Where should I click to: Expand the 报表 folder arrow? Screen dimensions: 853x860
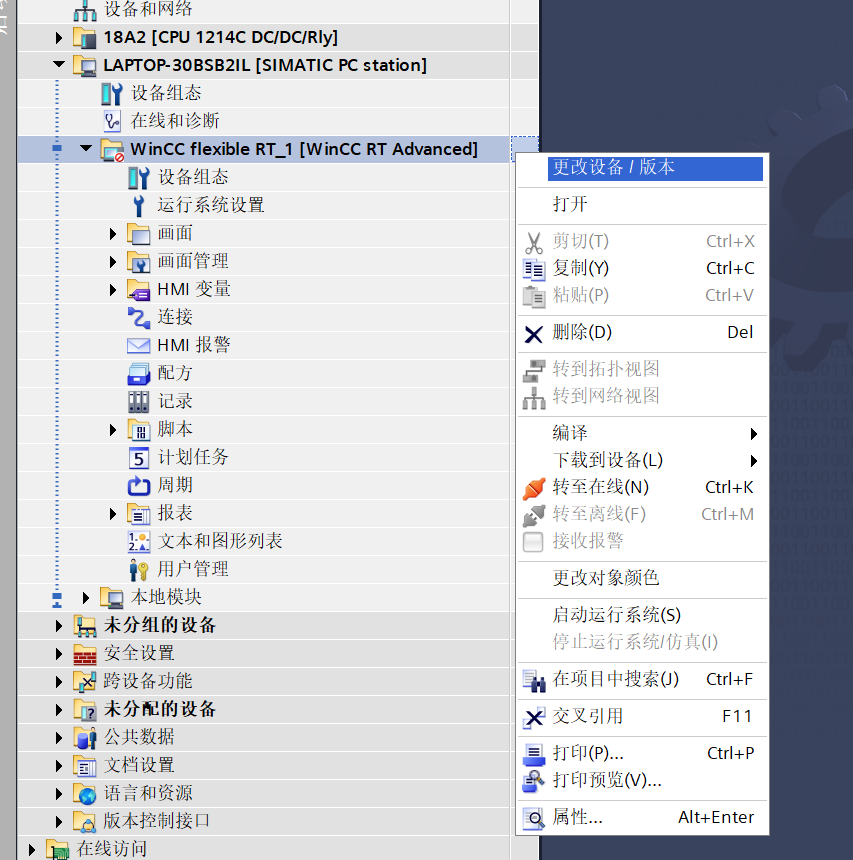pos(112,514)
